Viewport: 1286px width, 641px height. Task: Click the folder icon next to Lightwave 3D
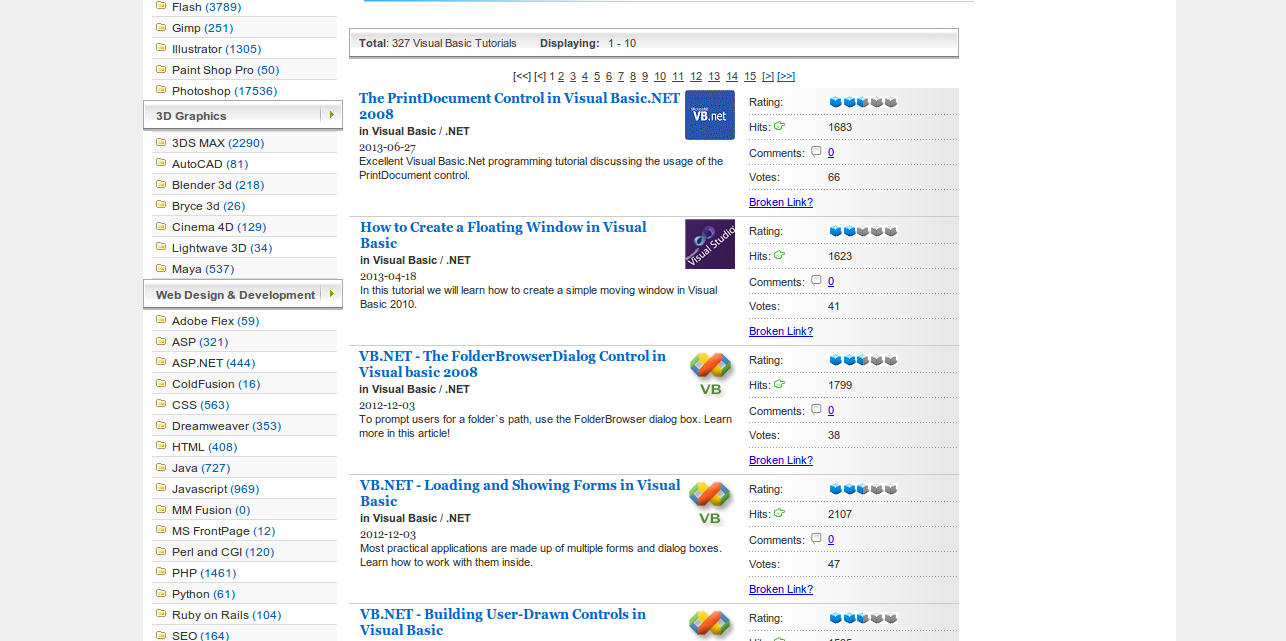[x=161, y=247]
